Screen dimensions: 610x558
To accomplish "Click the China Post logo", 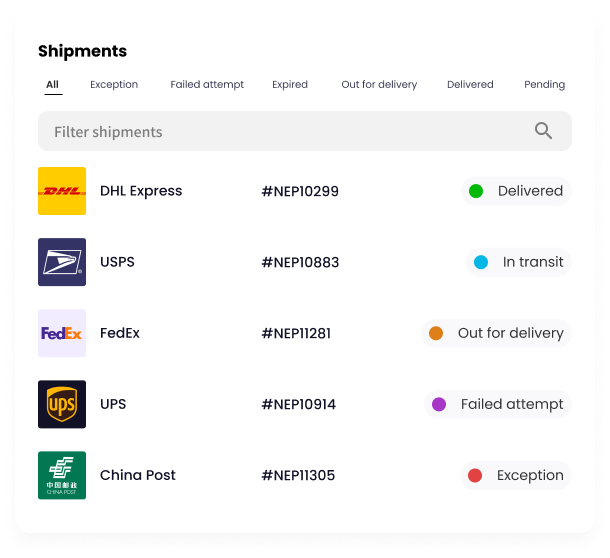I will pos(62,475).
